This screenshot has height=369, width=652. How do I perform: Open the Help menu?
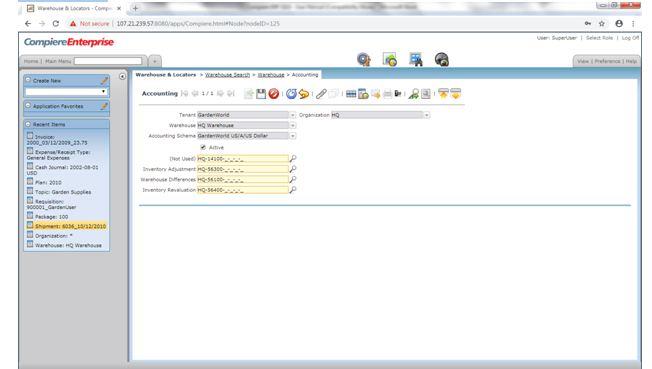(x=631, y=61)
